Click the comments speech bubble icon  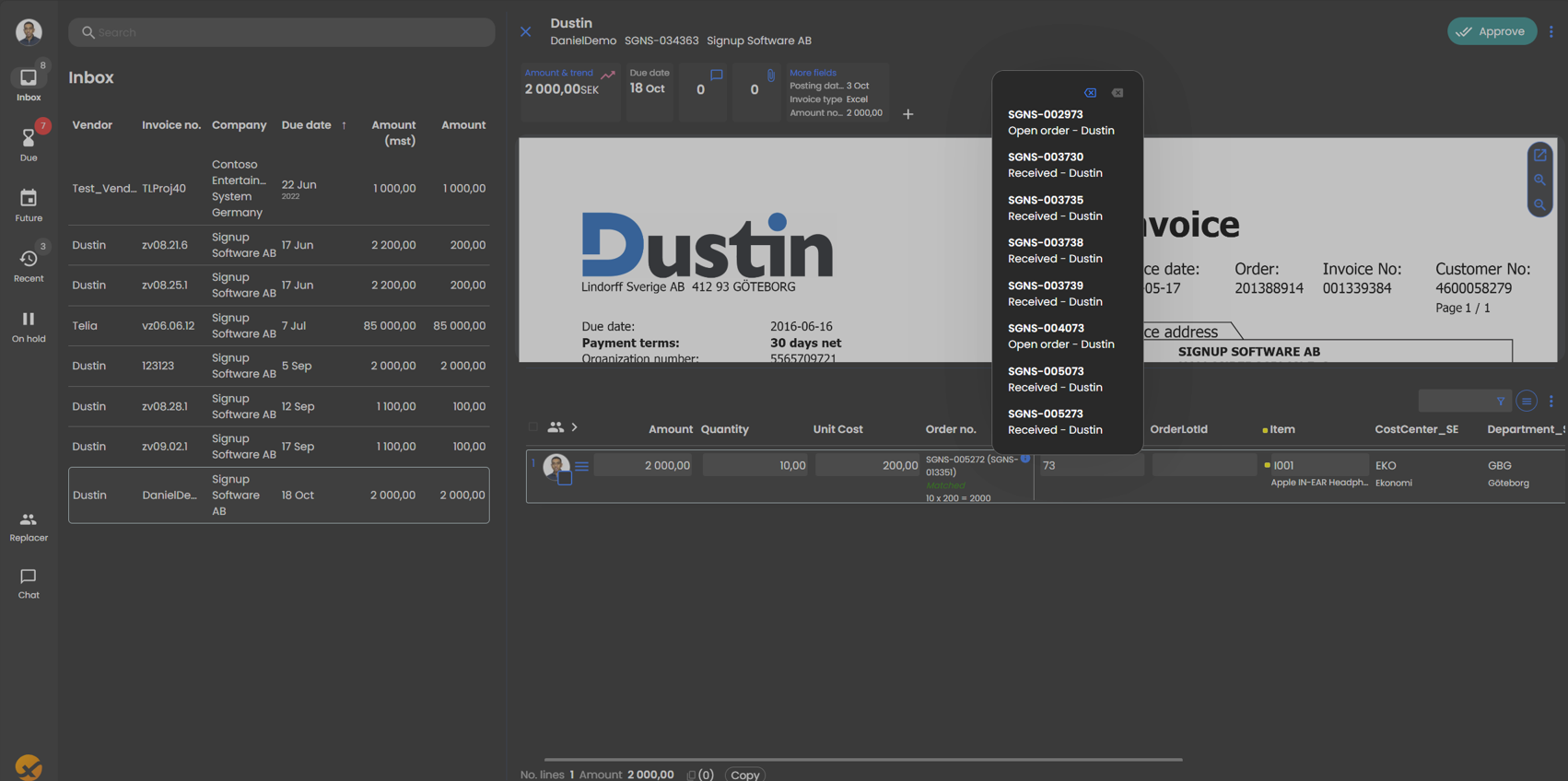[x=716, y=76]
